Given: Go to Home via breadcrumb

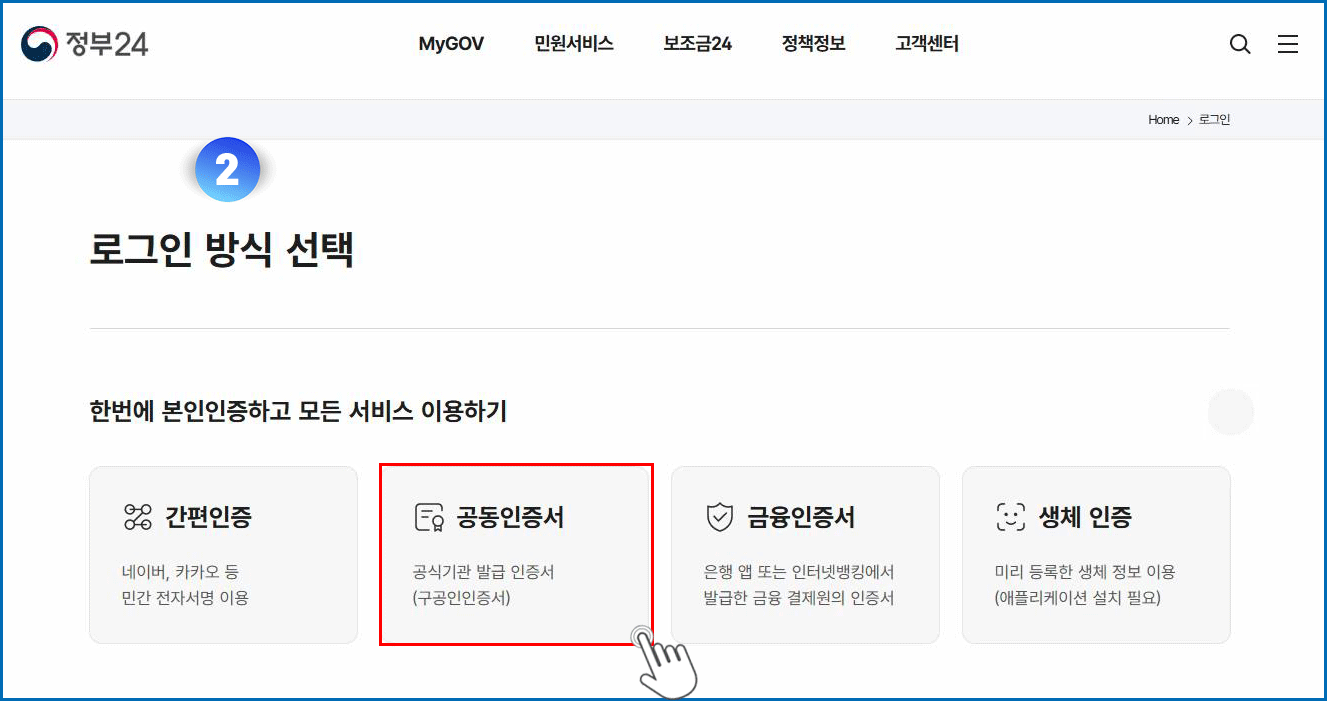Looking at the screenshot, I should coord(1164,120).
